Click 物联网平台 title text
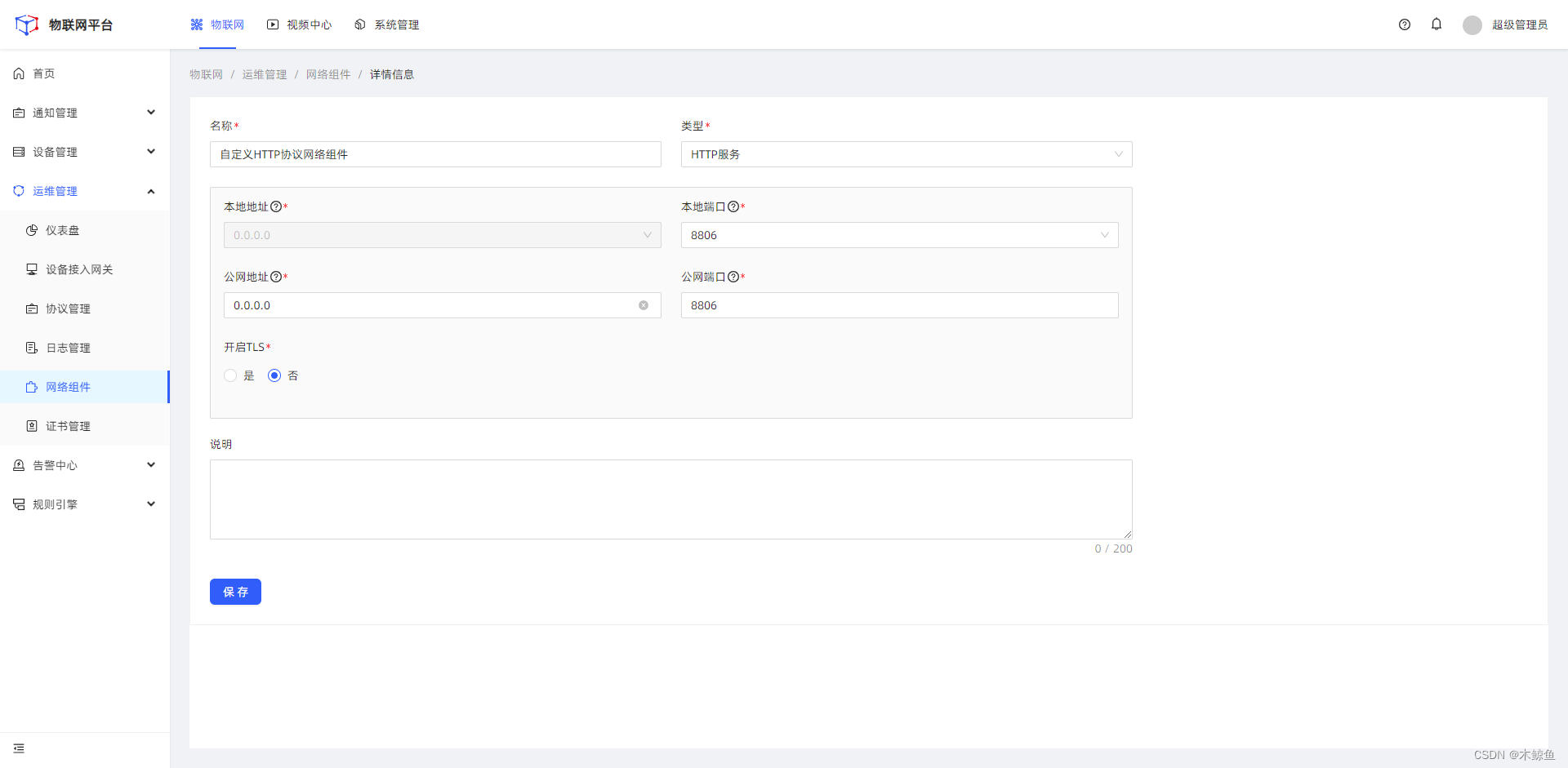This screenshot has width=1568, height=768. point(81,25)
